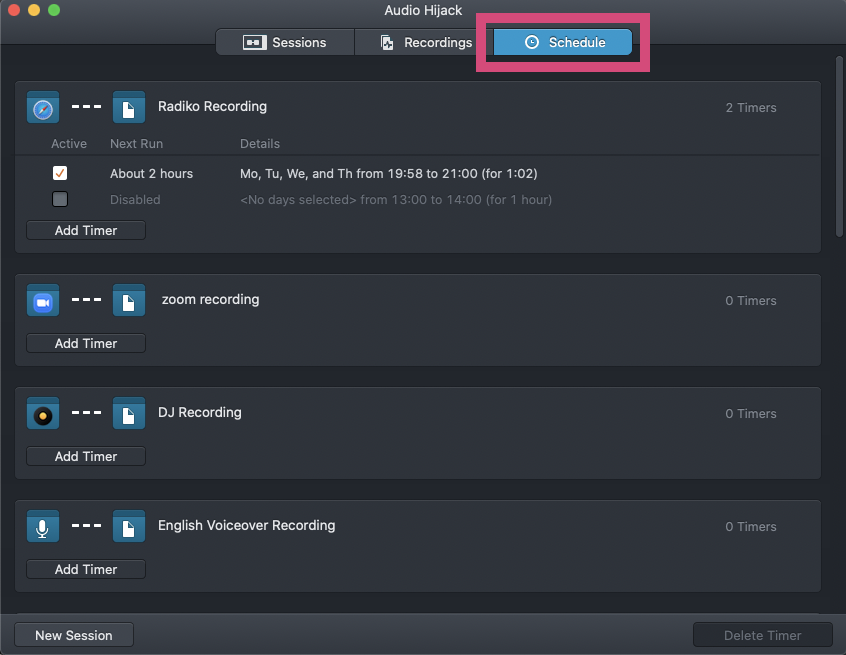Image resolution: width=846 pixels, height=655 pixels.
Task: Add Timer to zoom recording session
Action: click(86, 343)
